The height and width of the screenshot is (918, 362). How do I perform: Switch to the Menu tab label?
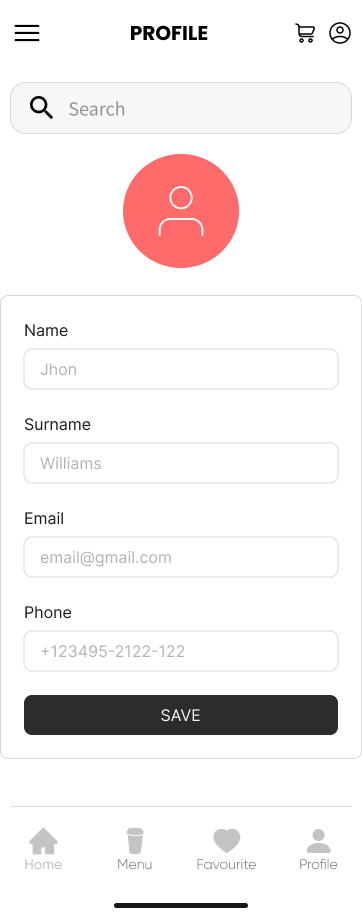click(x=135, y=864)
